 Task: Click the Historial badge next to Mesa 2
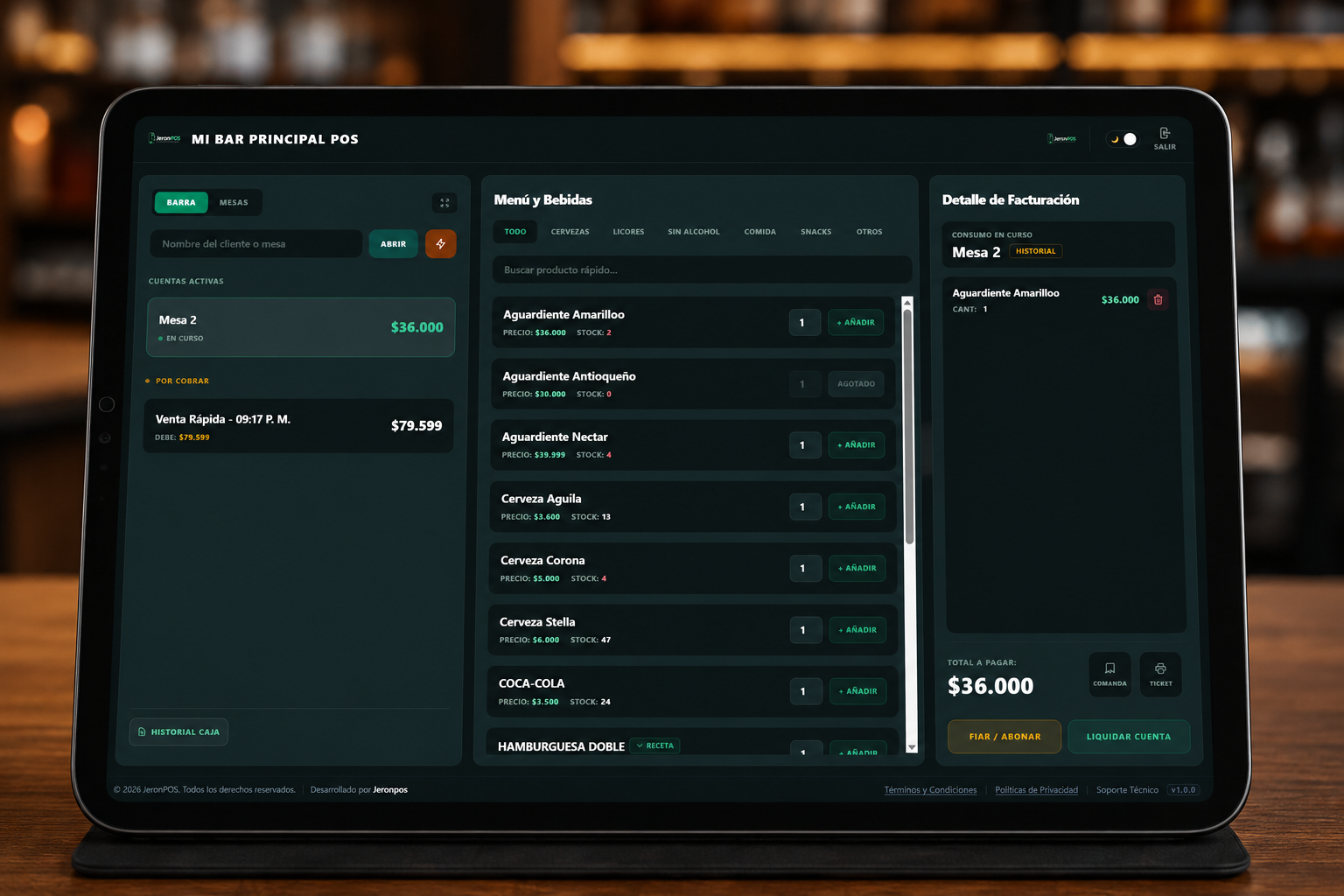(1036, 251)
